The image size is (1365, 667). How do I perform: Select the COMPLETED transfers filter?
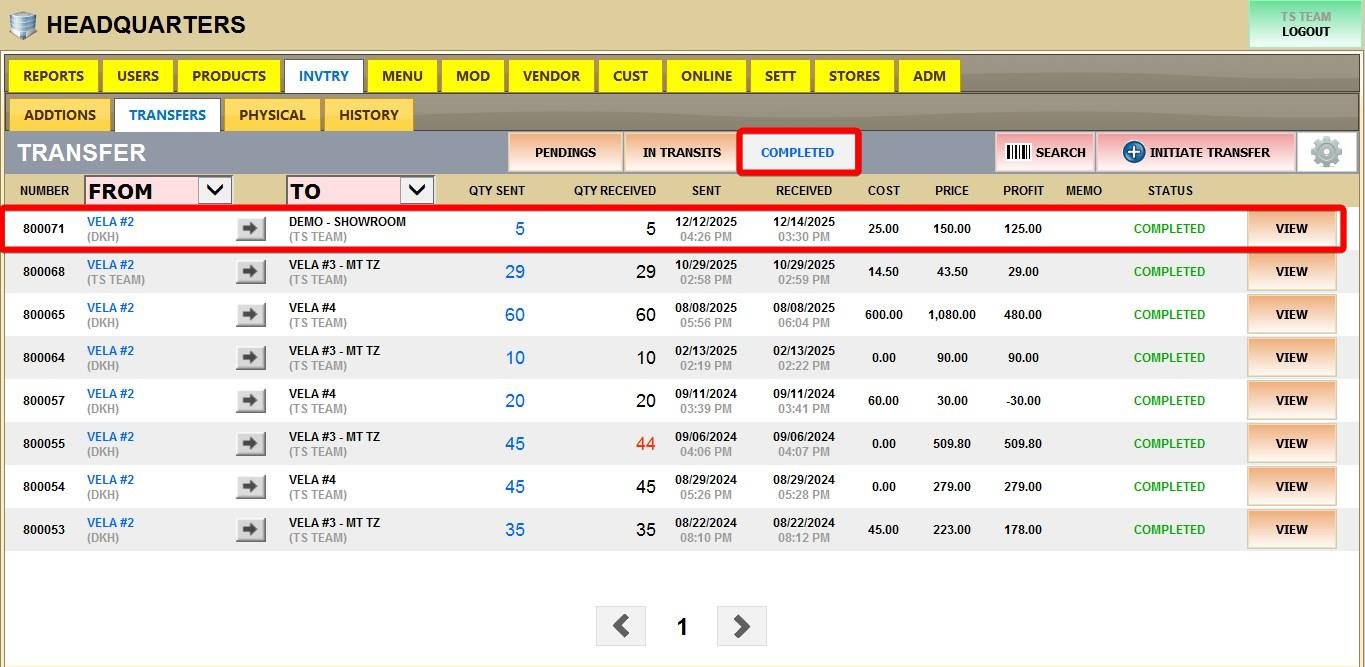797,153
